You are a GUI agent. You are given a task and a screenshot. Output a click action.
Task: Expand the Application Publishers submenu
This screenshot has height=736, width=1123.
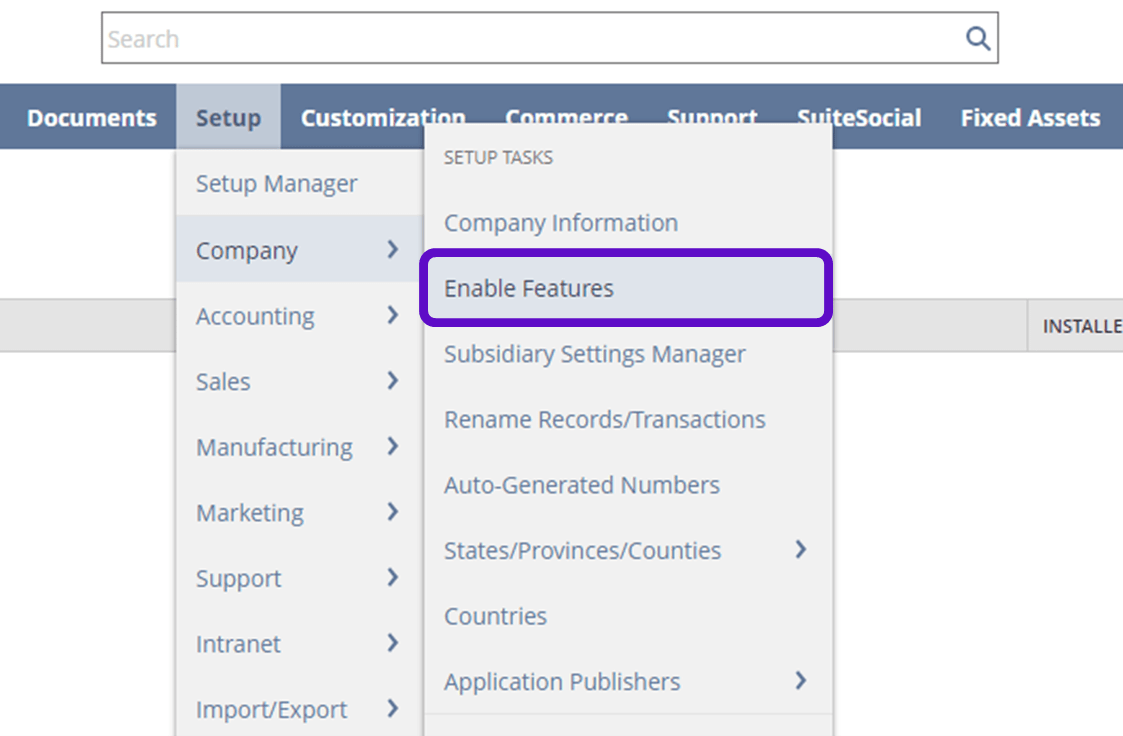pyautogui.click(x=799, y=681)
